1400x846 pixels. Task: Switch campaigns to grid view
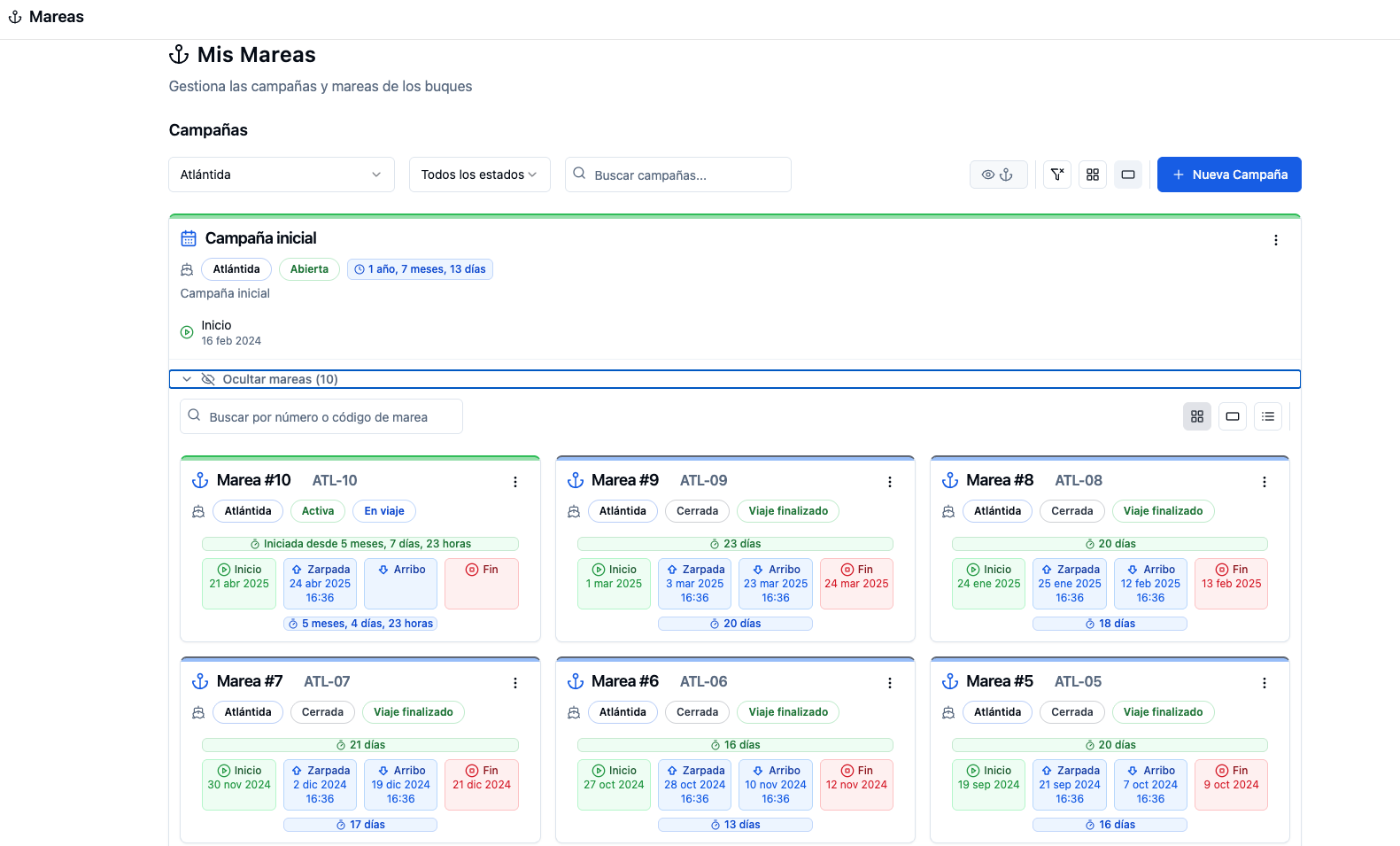(1093, 175)
